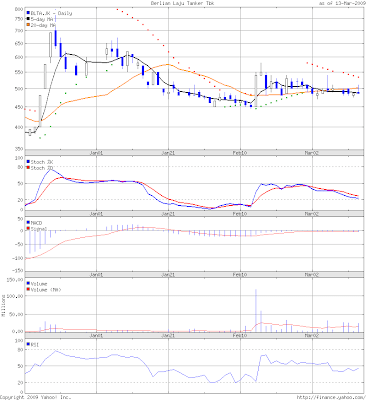The image size is (366, 400).
Task: Click the Jan21 date label under stochastic chart
Action: click(169, 213)
